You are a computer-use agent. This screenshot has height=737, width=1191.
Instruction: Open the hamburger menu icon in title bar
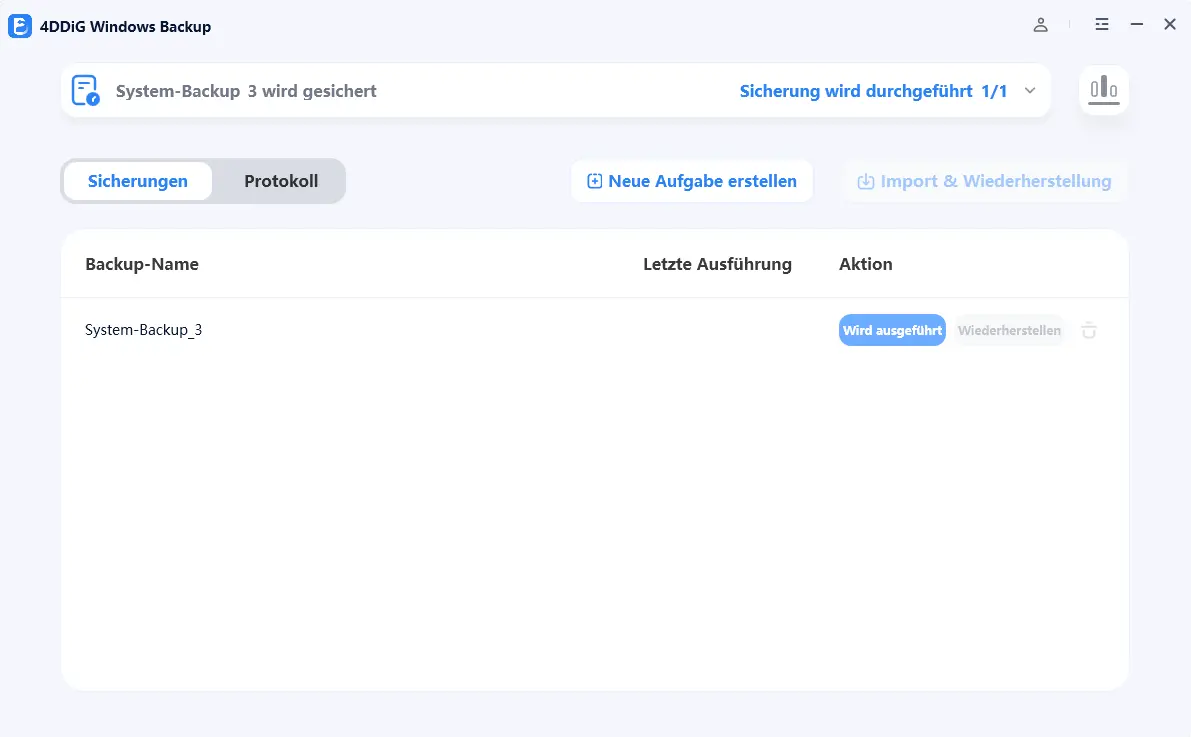1102,25
